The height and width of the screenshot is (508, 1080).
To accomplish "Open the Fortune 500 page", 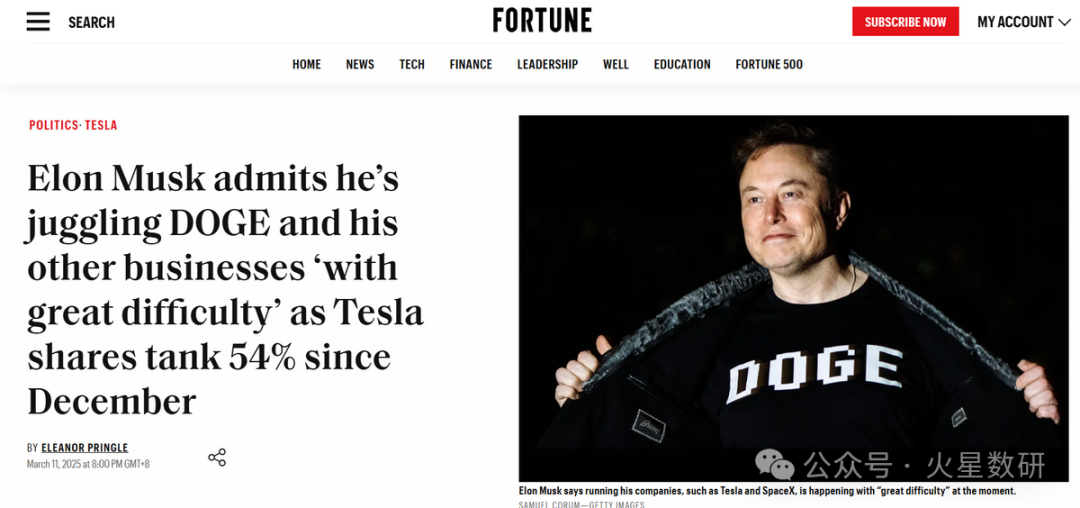I will click(x=769, y=64).
